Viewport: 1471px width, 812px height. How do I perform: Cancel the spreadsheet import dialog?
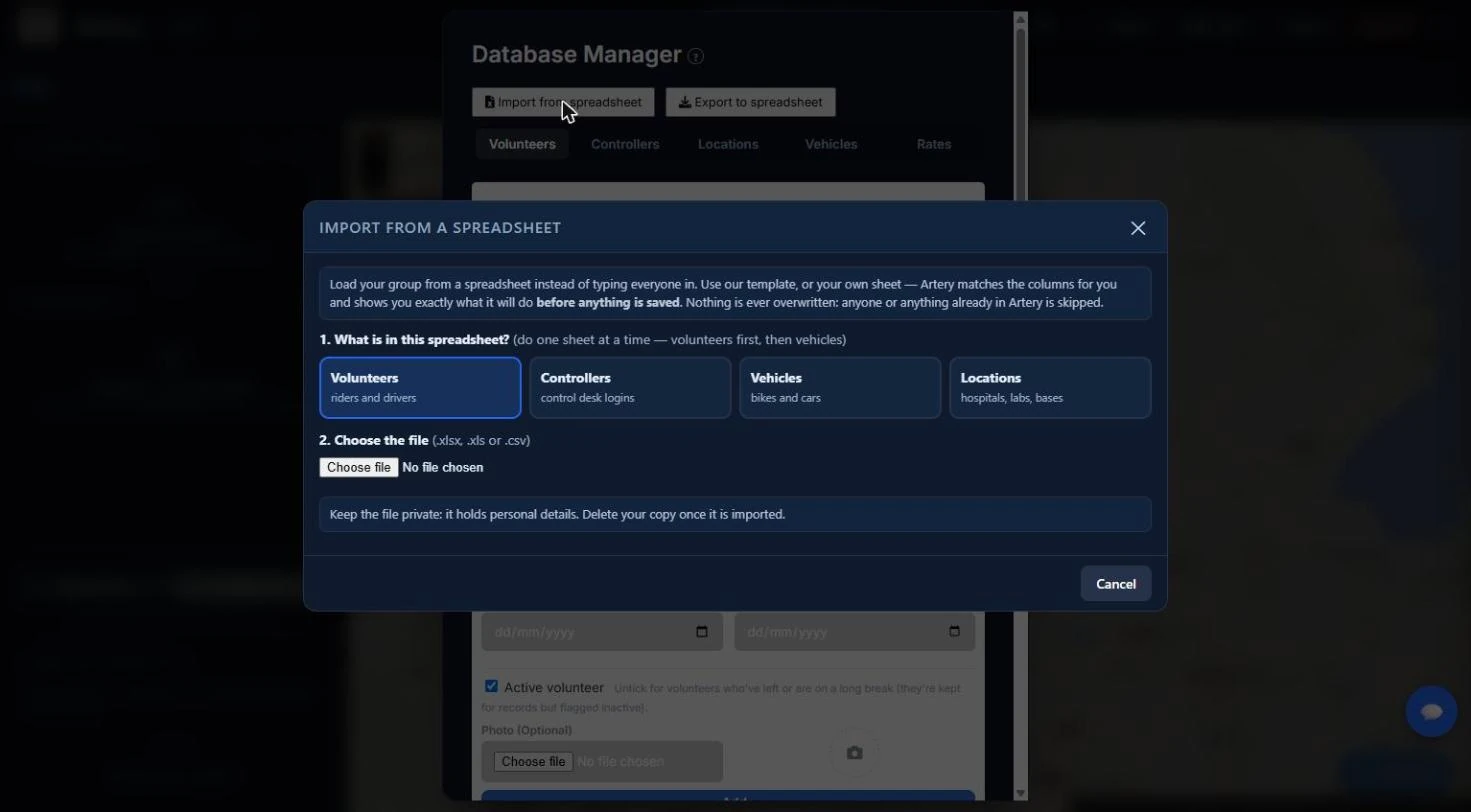click(1116, 584)
